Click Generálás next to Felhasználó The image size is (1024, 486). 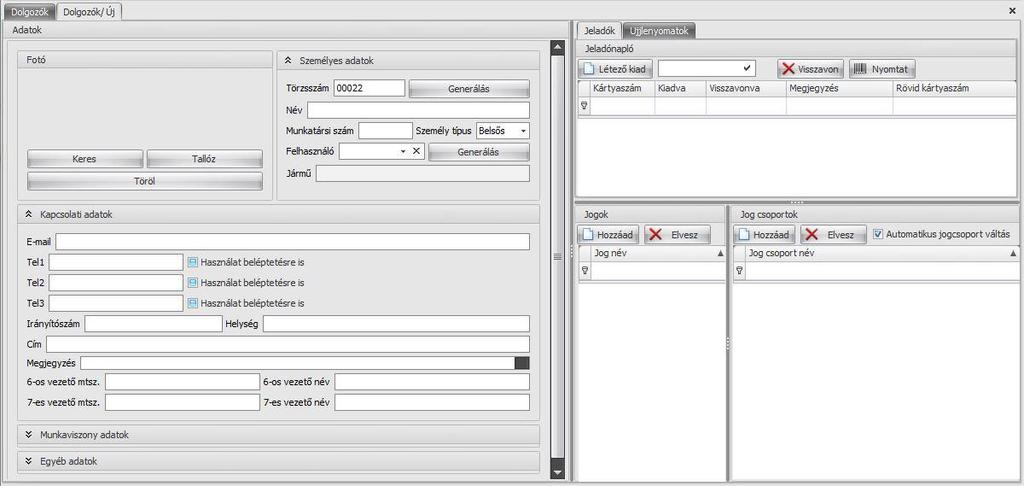coord(479,152)
